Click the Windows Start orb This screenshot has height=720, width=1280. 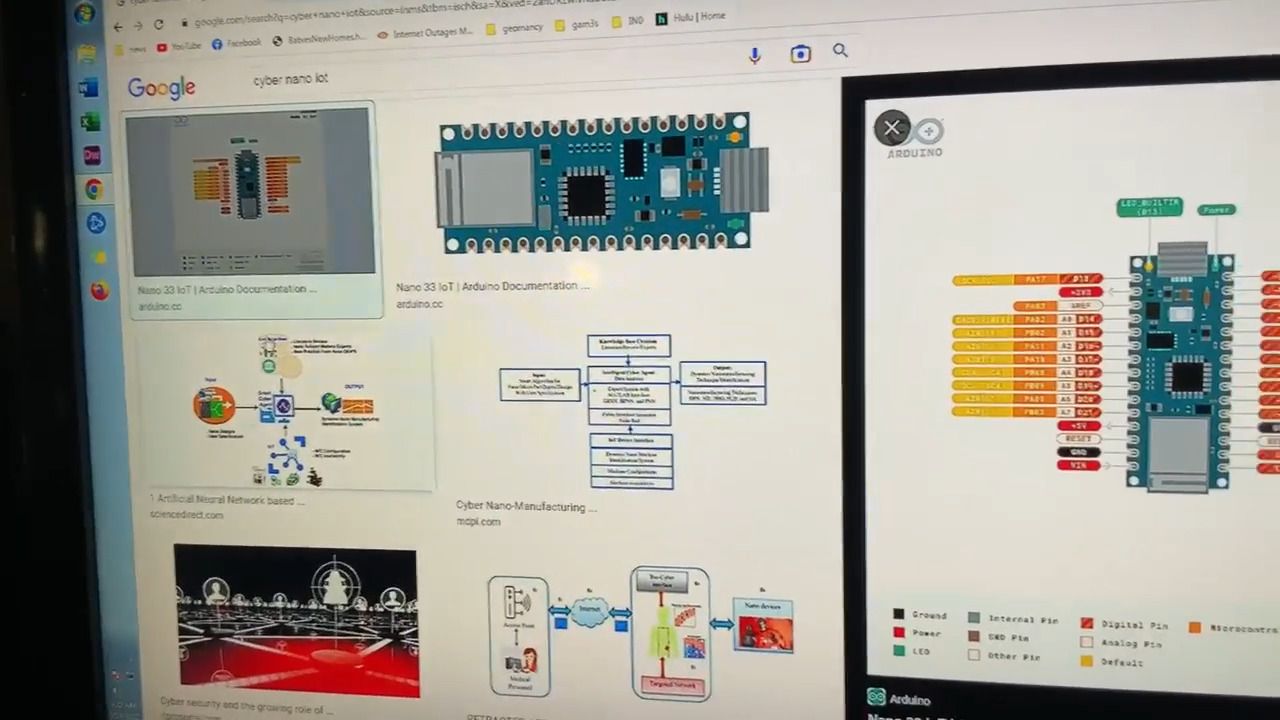point(84,14)
